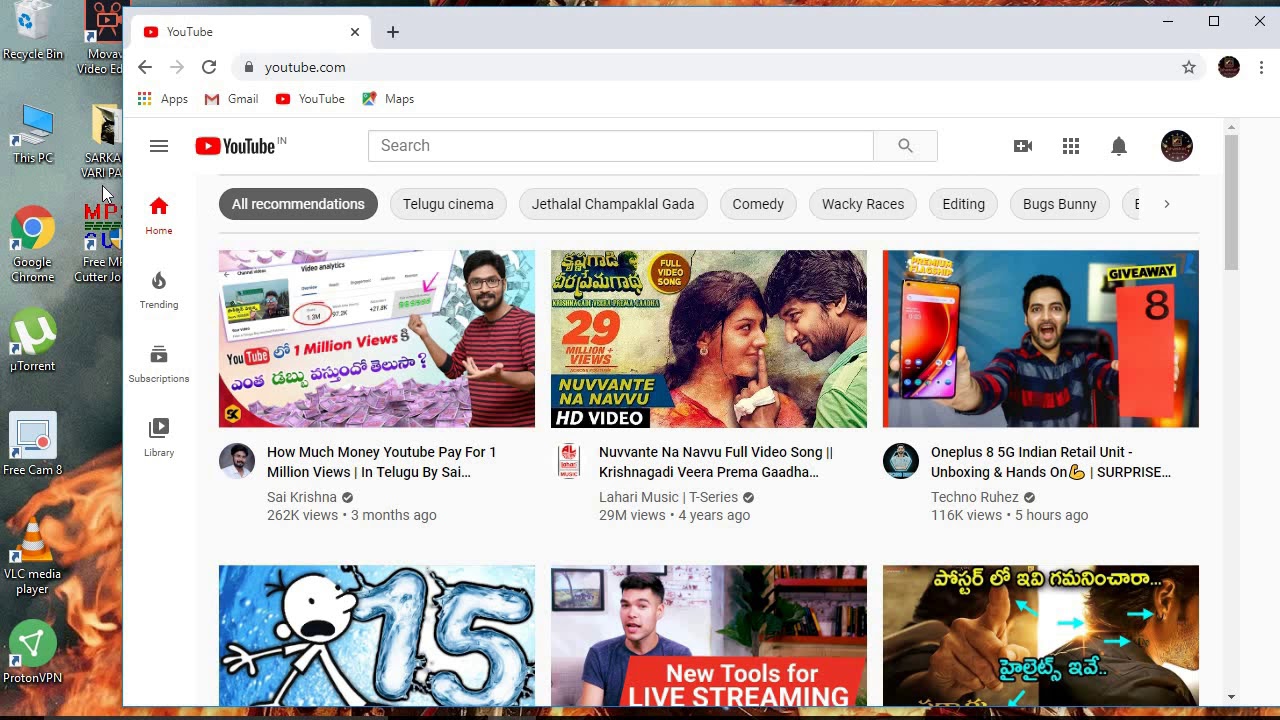Show more chips with the right chevron
Image resolution: width=1280 pixels, height=720 pixels.
click(x=1166, y=204)
